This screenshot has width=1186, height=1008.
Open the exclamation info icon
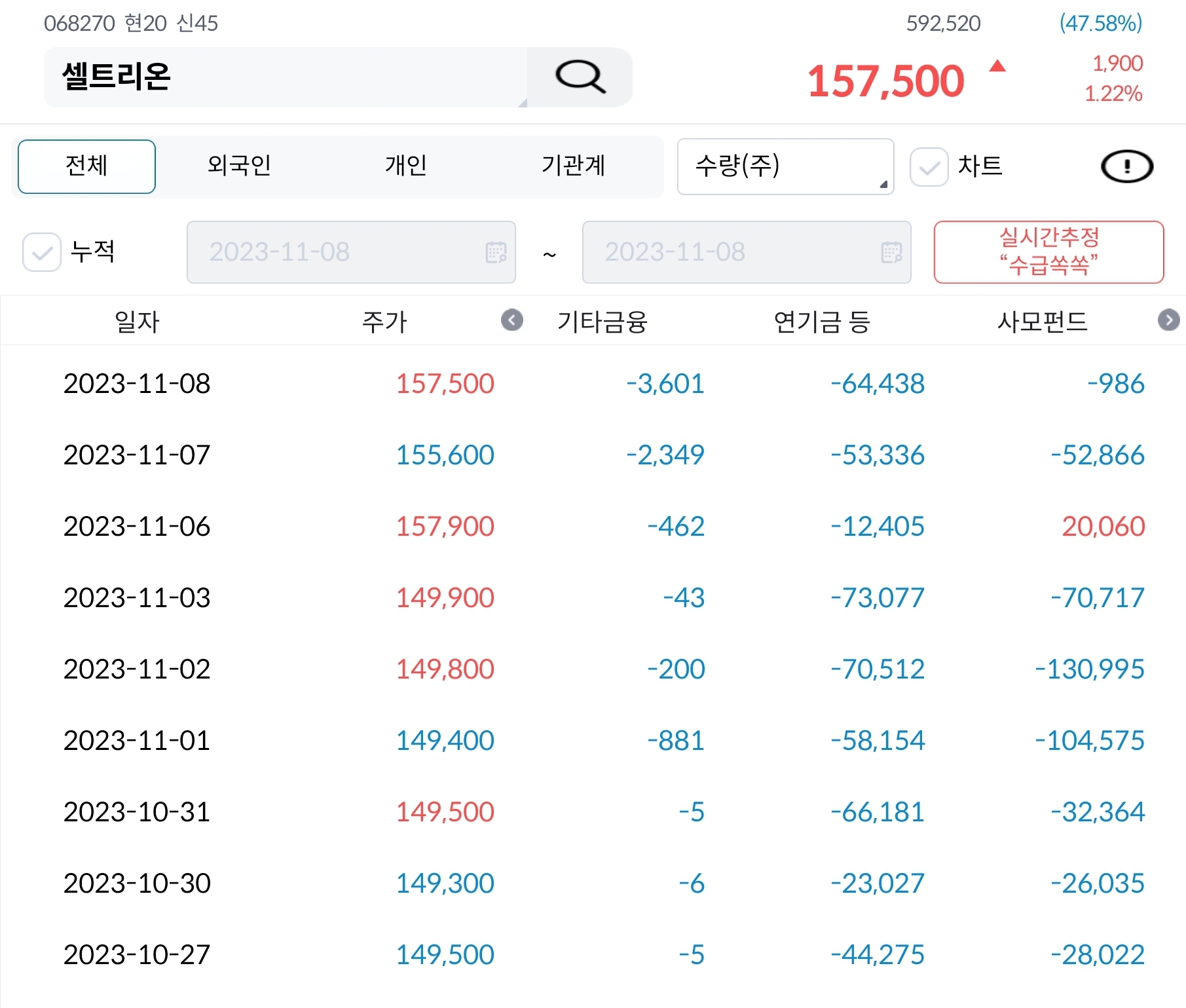coord(1126,166)
